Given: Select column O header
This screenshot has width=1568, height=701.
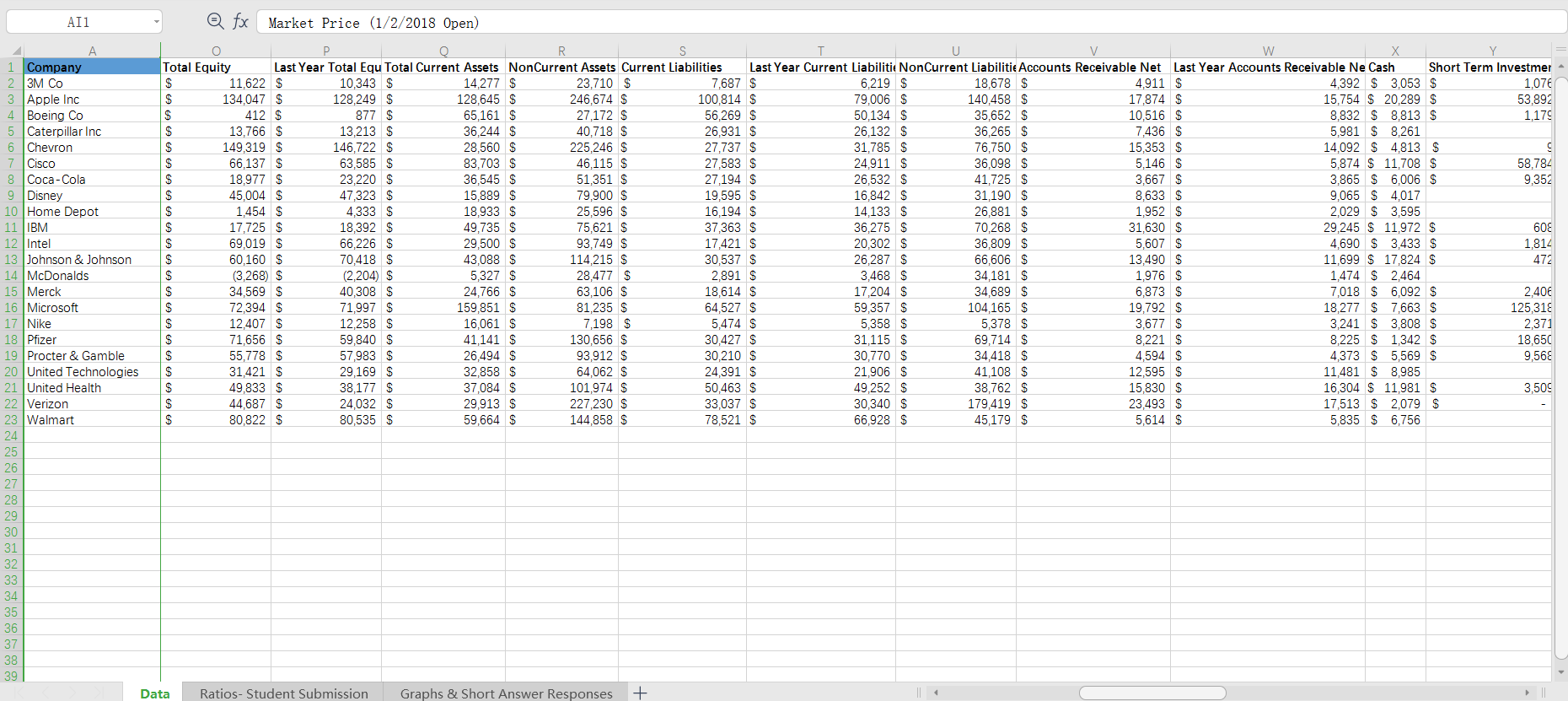Looking at the screenshot, I should (216, 51).
